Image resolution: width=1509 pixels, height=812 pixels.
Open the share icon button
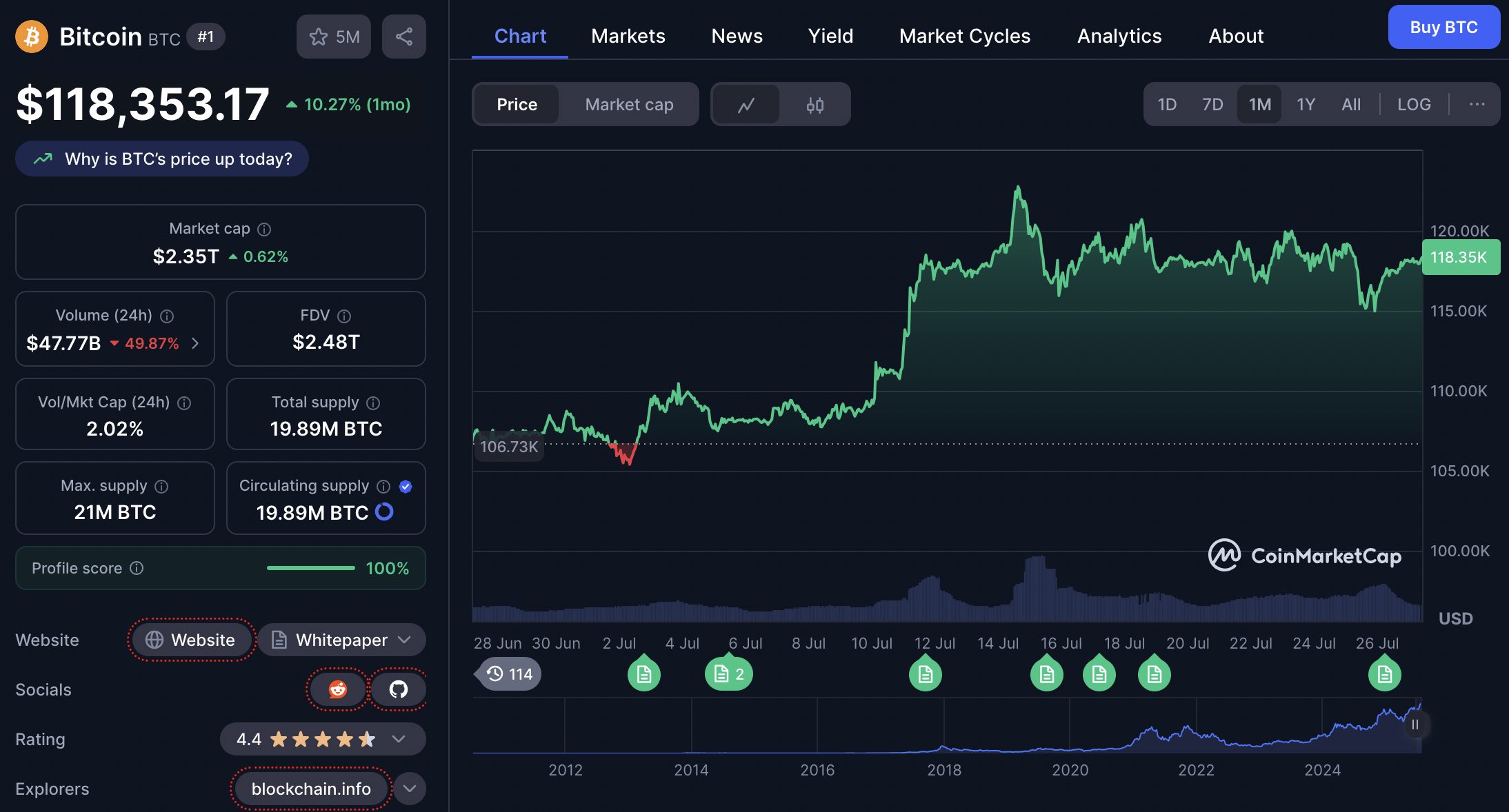[404, 37]
